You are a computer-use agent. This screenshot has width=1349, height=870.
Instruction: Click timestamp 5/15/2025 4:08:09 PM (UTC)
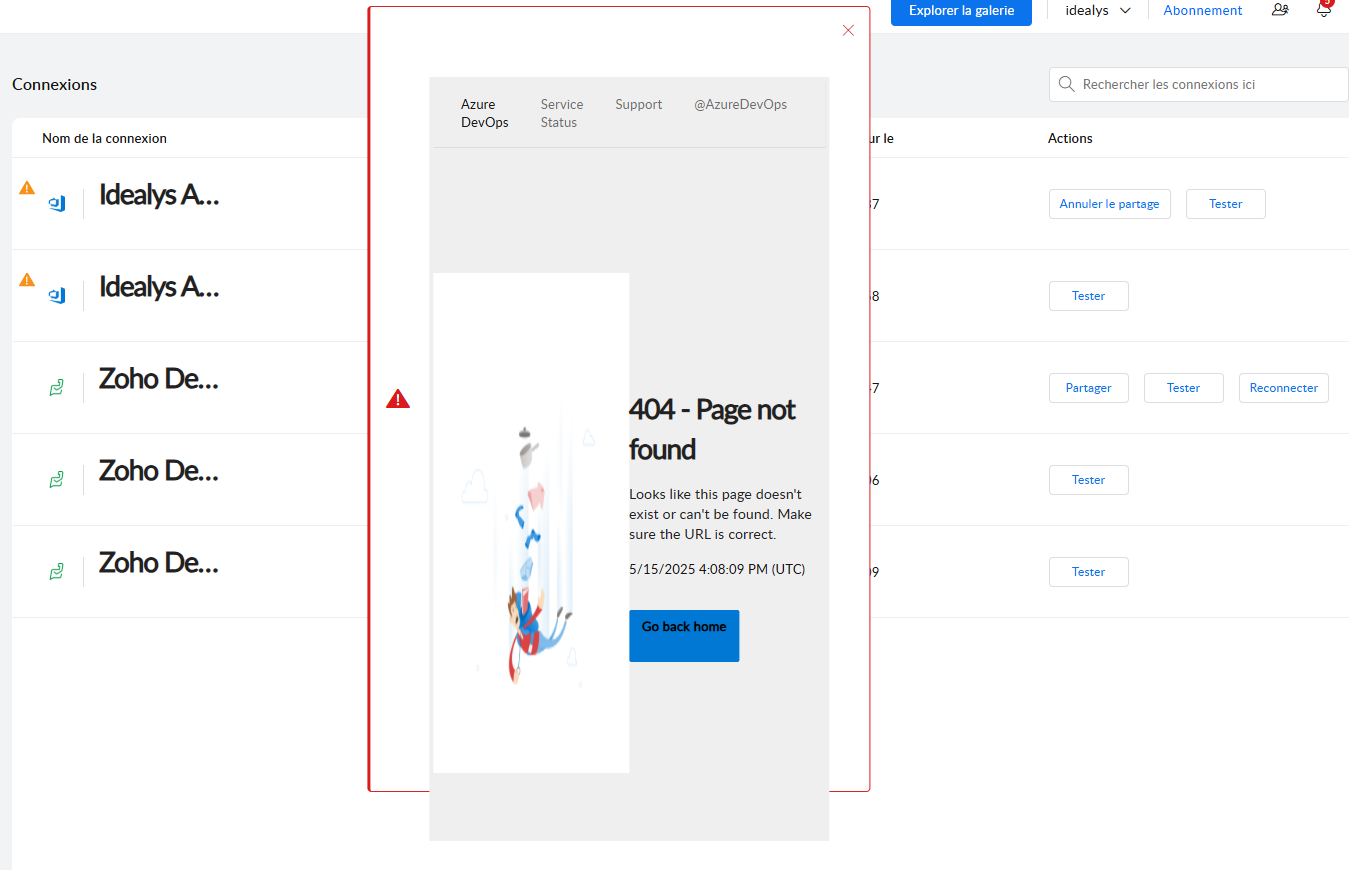pyautogui.click(x=717, y=569)
